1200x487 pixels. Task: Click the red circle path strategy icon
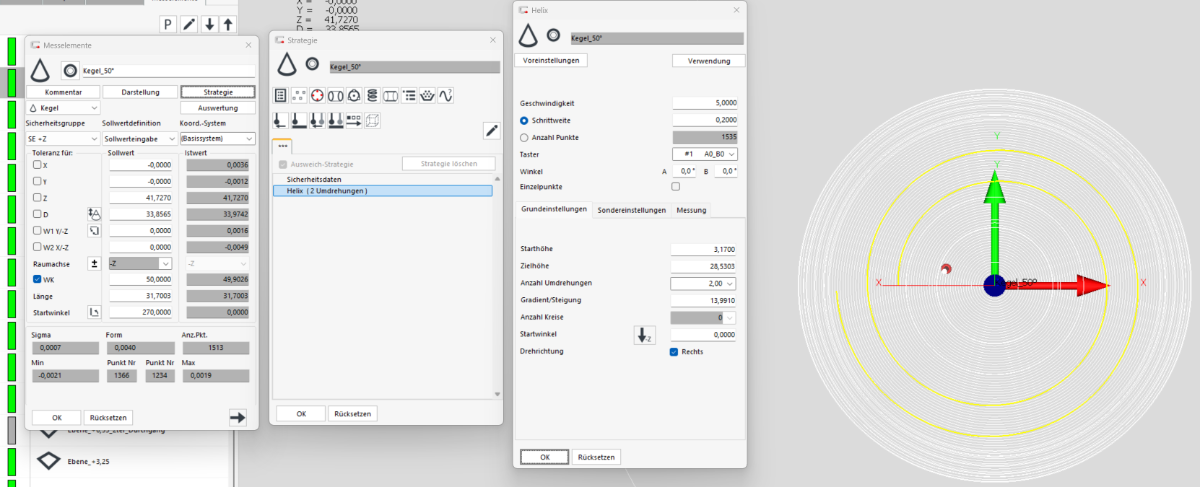(x=317, y=96)
